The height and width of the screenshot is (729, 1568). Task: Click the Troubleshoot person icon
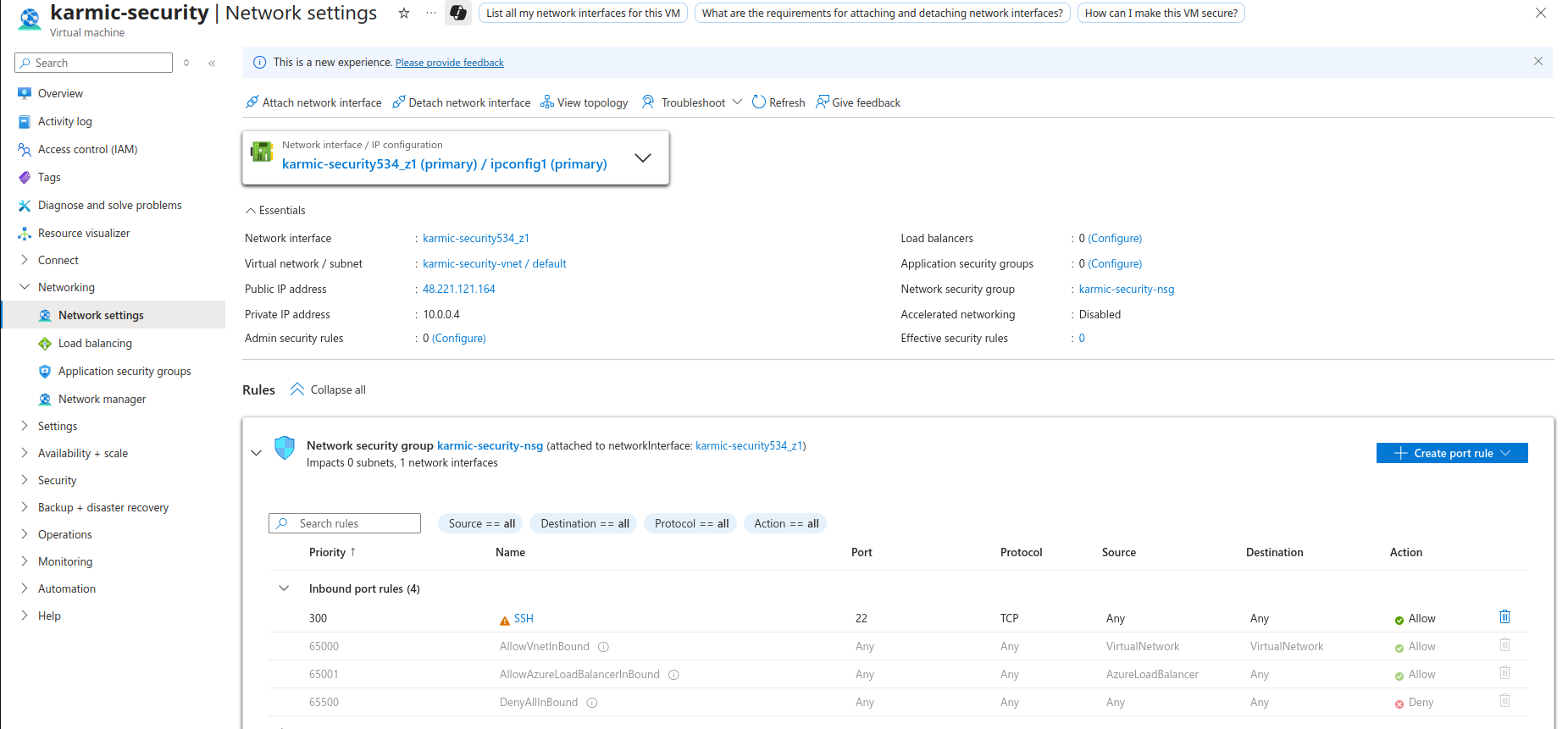coord(648,102)
